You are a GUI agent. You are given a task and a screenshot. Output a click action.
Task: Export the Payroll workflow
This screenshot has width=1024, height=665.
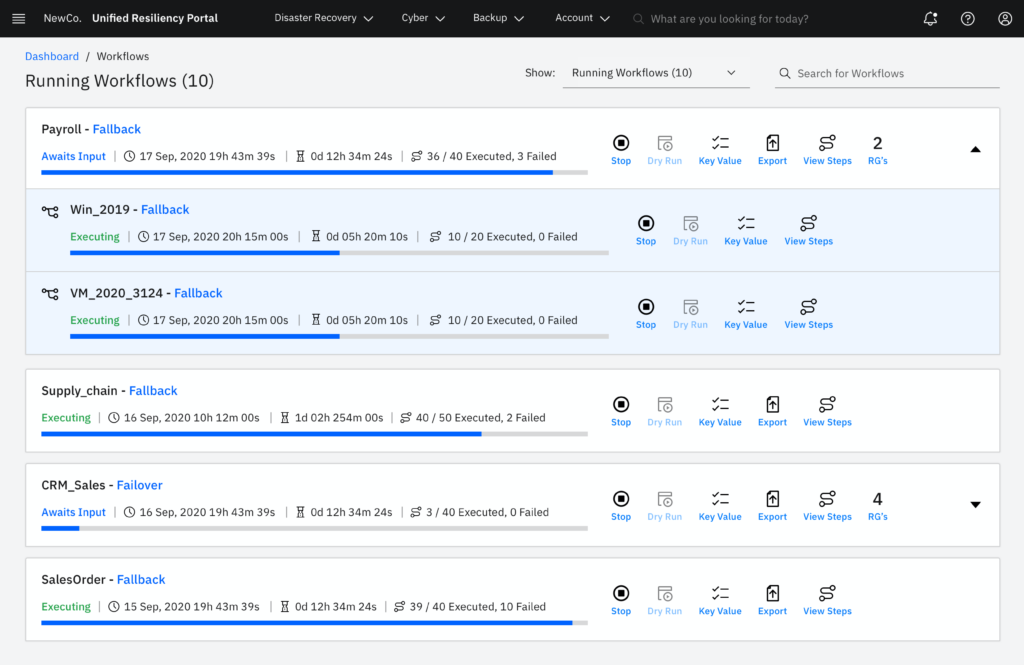coord(772,149)
